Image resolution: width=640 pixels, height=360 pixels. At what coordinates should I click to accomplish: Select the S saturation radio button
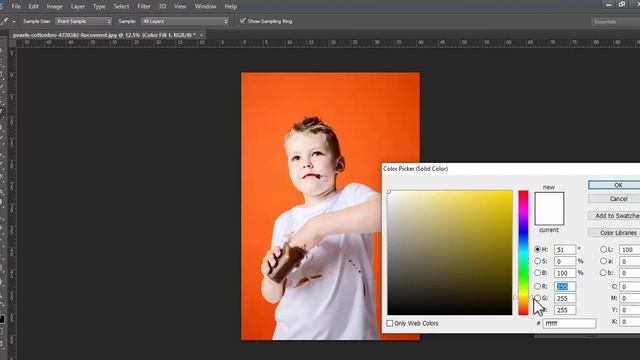point(538,261)
